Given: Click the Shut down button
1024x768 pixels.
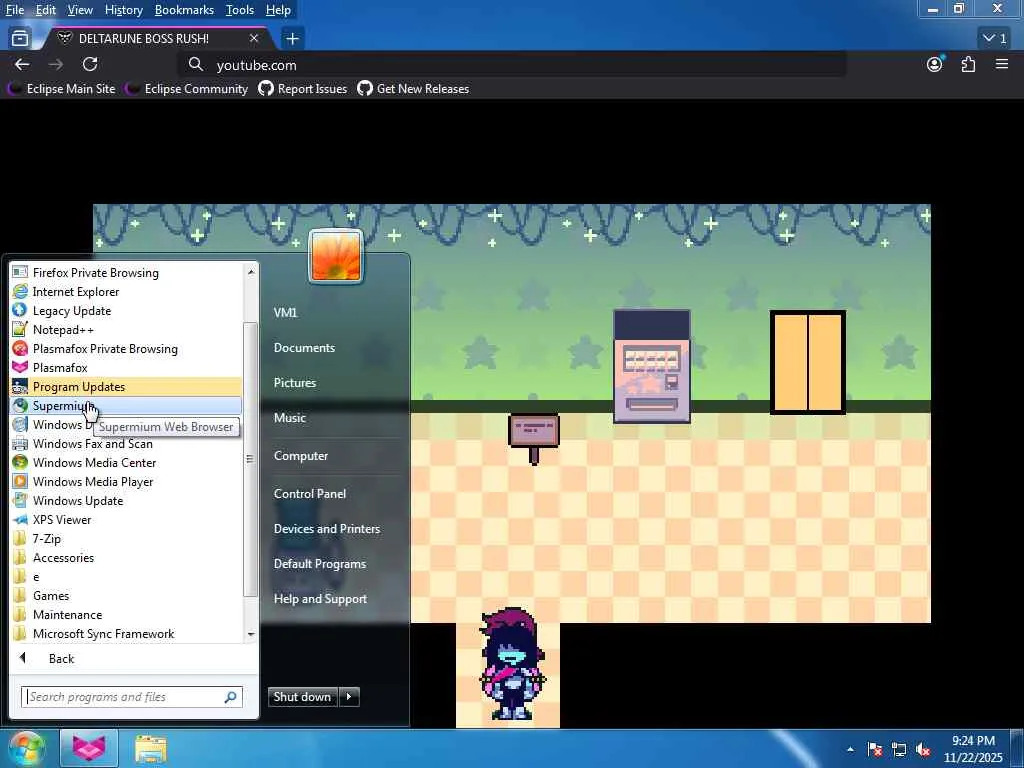Looking at the screenshot, I should point(302,697).
